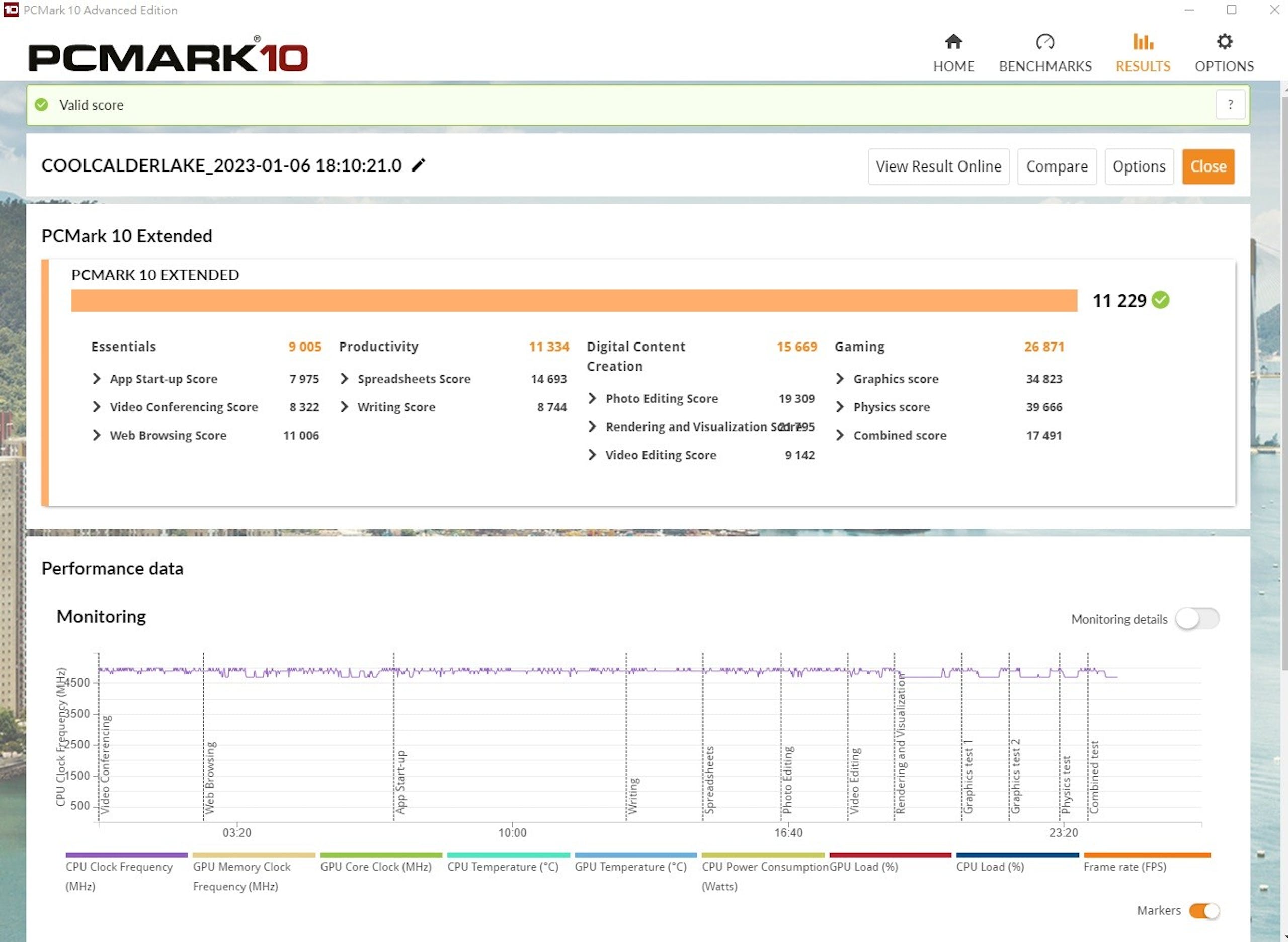Click the benchmarks gauge icon

click(1044, 42)
